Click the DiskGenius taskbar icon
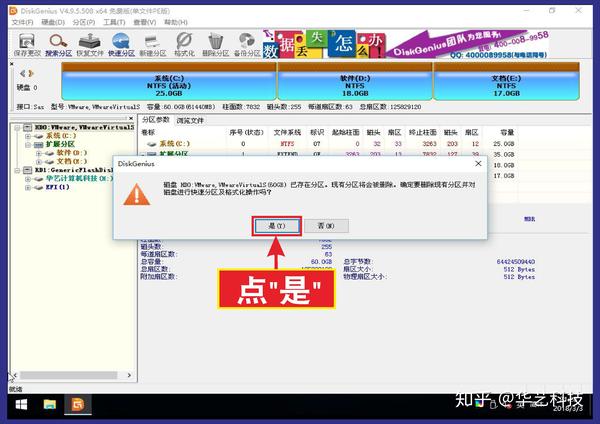Image resolution: width=600 pixels, height=424 pixels. [78, 404]
